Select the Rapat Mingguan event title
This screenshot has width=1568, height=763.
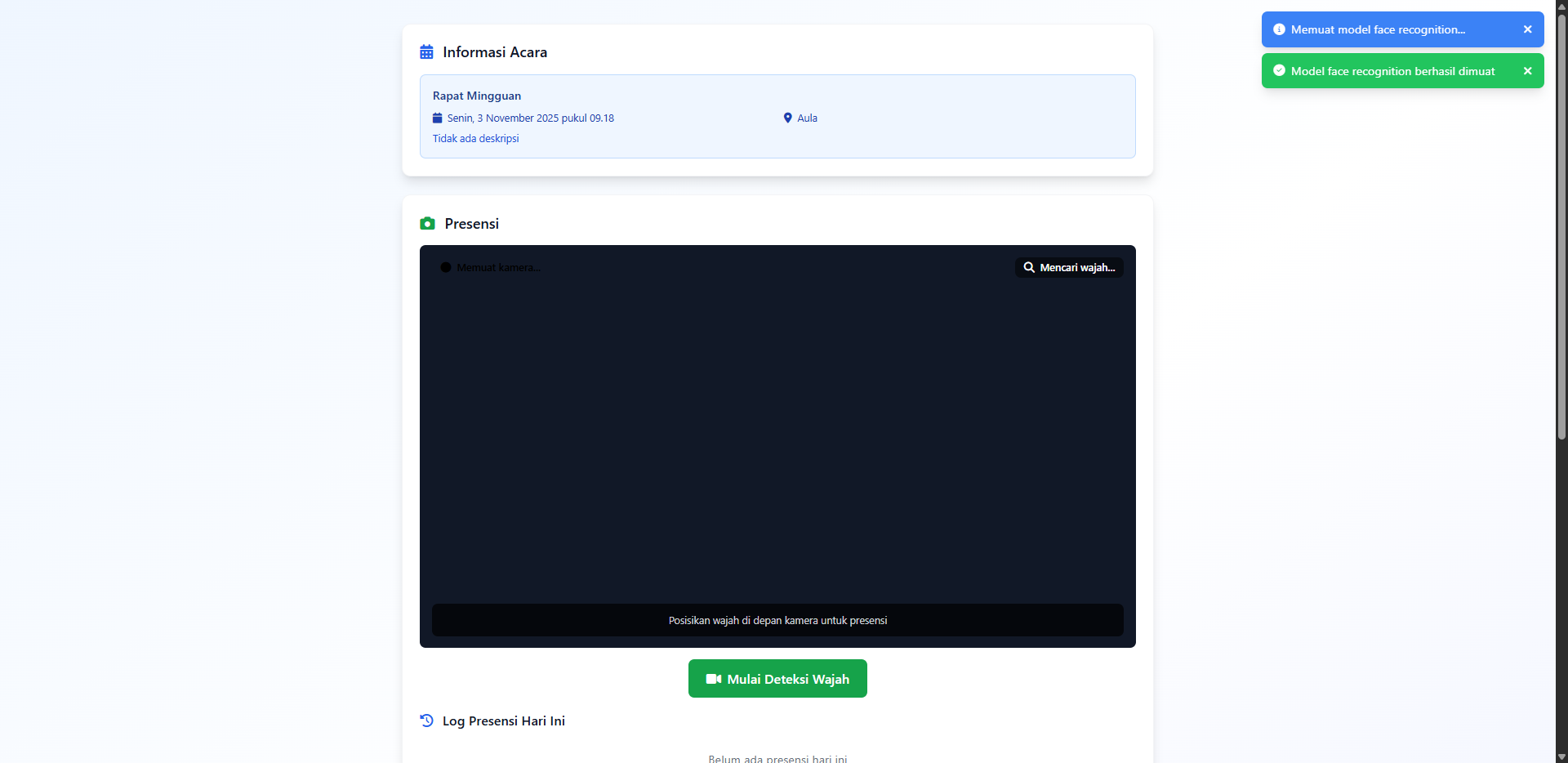coord(476,96)
